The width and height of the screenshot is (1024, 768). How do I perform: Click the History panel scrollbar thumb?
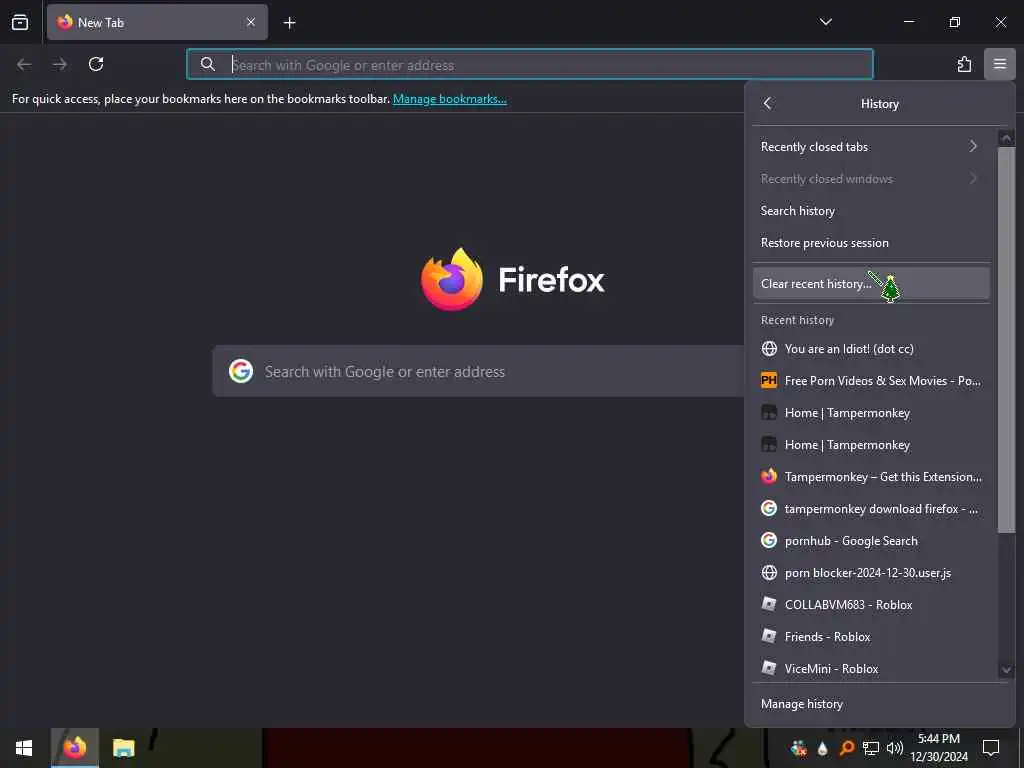(1006, 340)
